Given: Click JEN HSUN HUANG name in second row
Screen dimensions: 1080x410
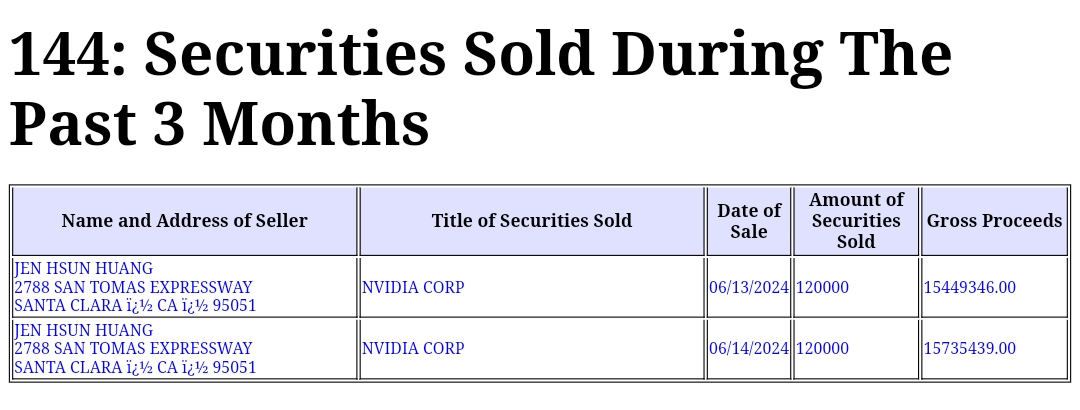Looking at the screenshot, I should [84, 331].
